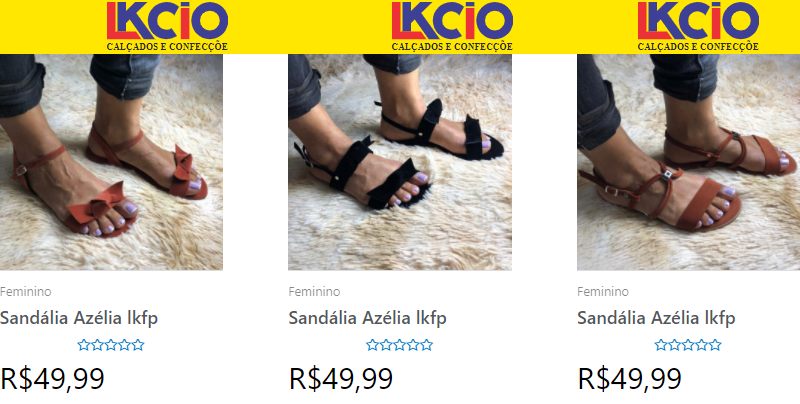Screen dimensions: 800x404
Task: Open the black ruffle sandal product photo
Action: 400,162
